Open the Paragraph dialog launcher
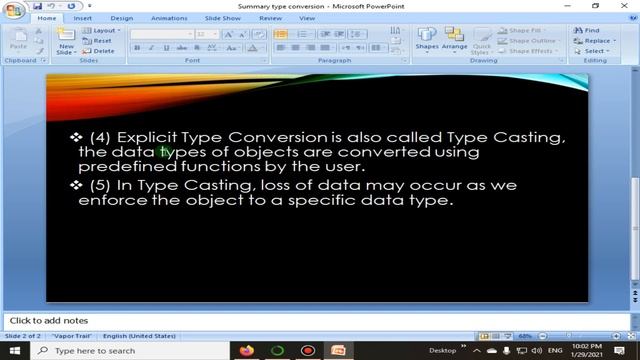The height and width of the screenshot is (360, 640). (x=405, y=60)
